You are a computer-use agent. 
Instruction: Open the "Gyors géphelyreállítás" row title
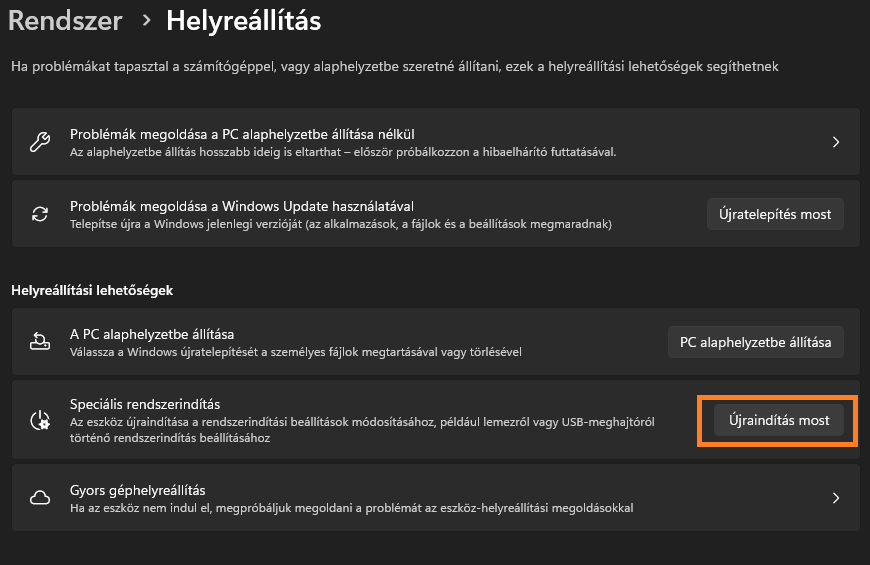tap(138, 490)
